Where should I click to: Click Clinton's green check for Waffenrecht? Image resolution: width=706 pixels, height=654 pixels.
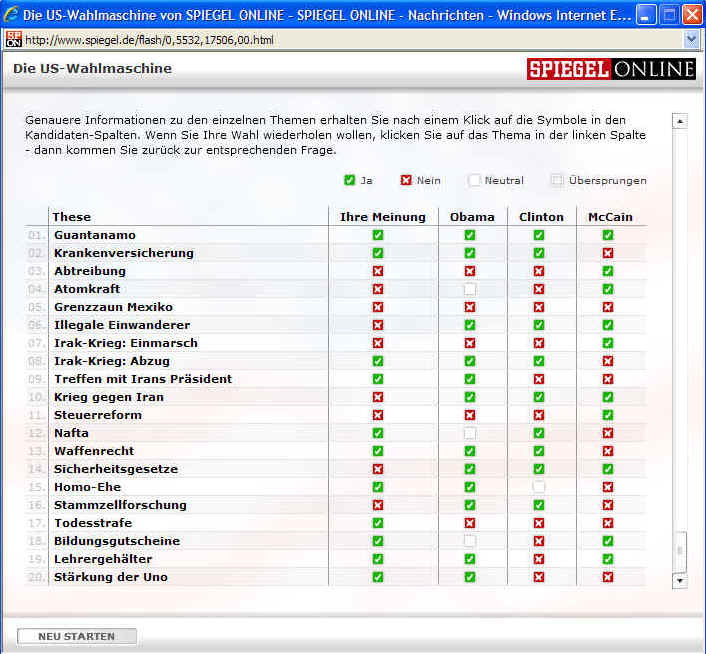(x=539, y=451)
